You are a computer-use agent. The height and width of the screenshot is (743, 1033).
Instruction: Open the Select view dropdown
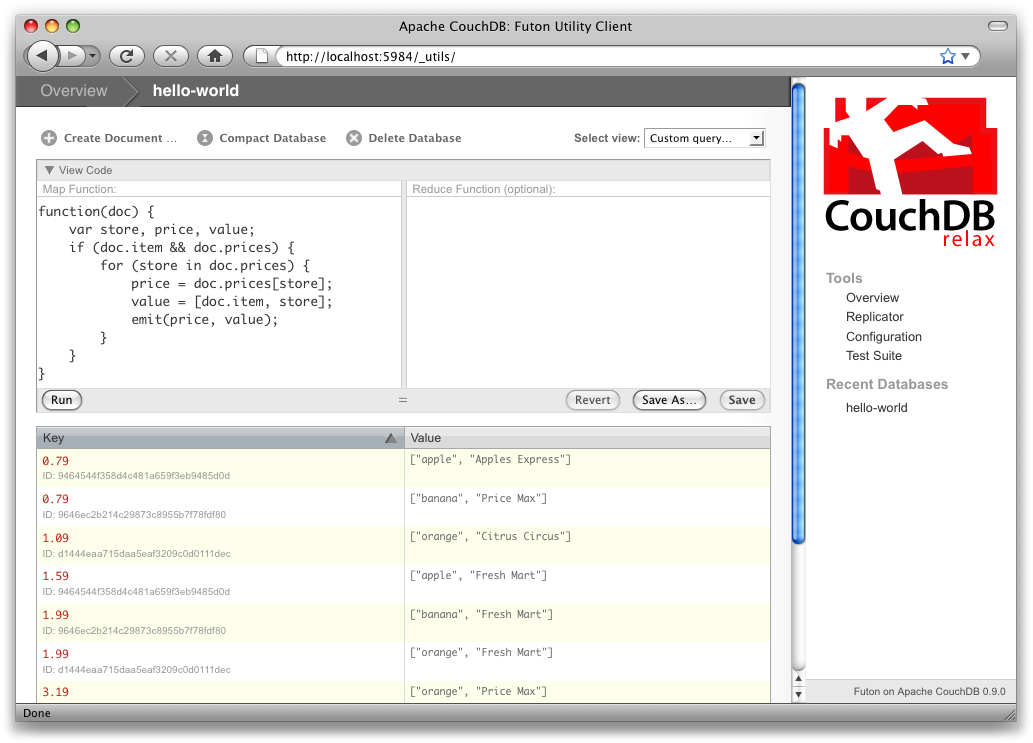(705, 138)
